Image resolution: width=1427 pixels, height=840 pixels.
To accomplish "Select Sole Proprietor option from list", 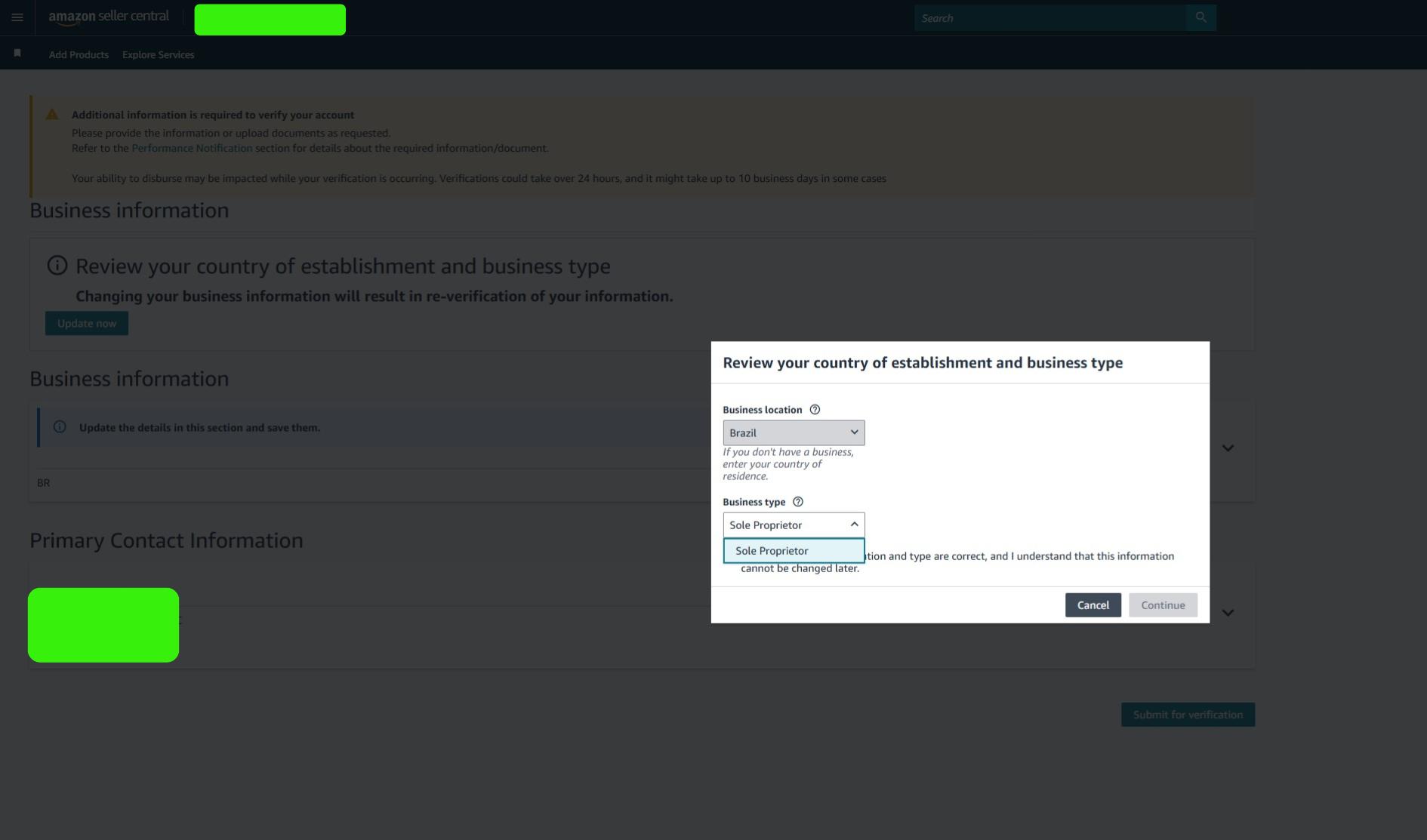I will 794,551.
